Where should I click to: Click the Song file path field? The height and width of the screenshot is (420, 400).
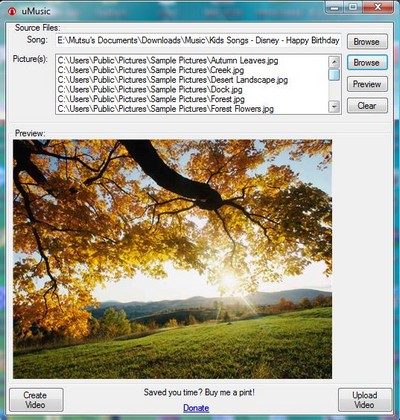point(198,41)
